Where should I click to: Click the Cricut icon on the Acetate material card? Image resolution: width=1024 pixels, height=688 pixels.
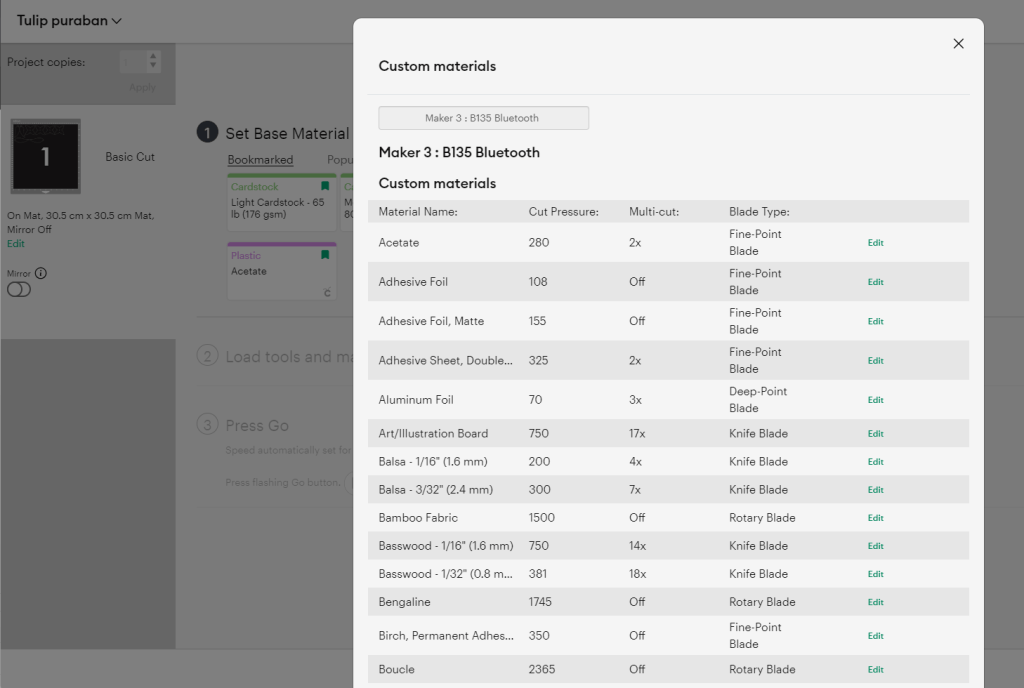(327, 290)
